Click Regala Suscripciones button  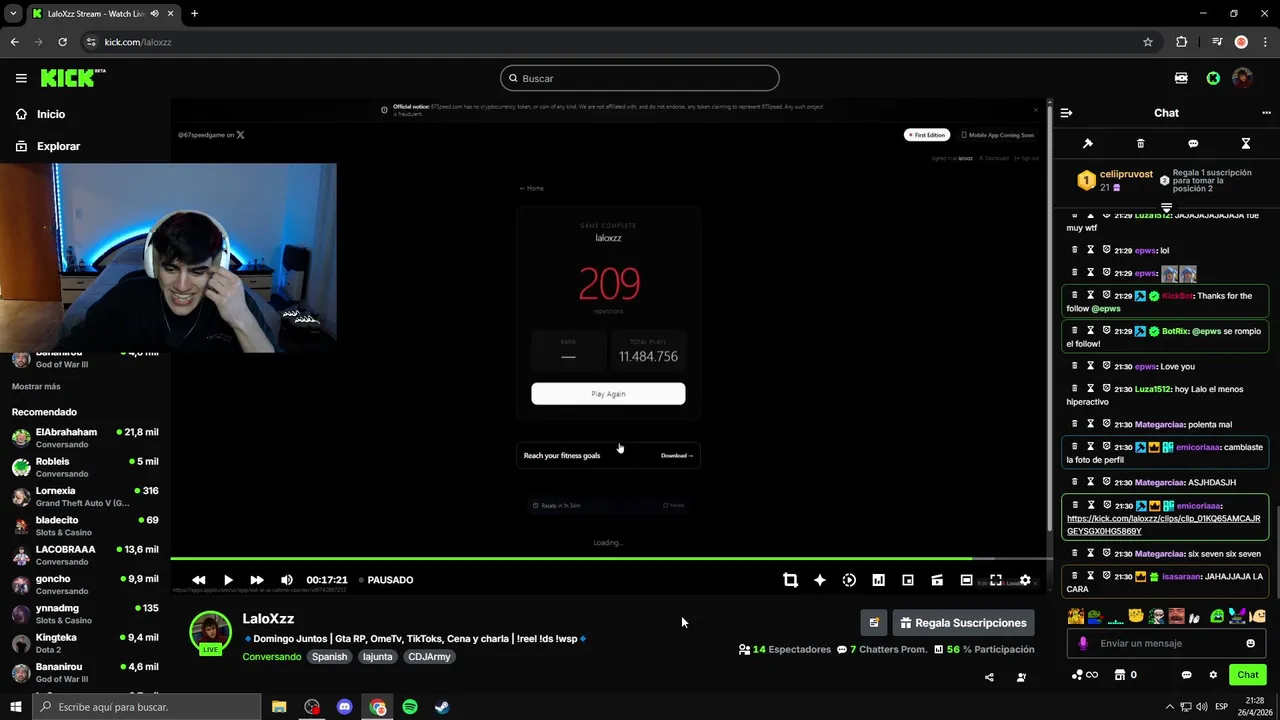point(963,622)
